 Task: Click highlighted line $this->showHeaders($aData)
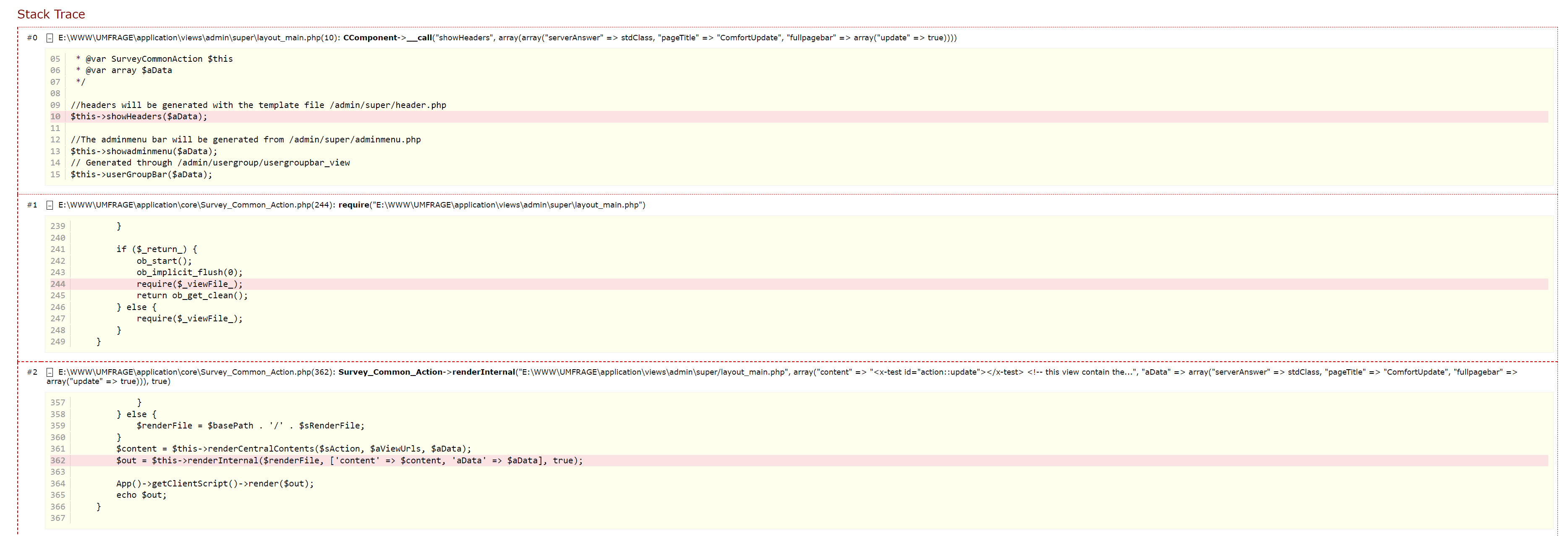click(x=139, y=116)
